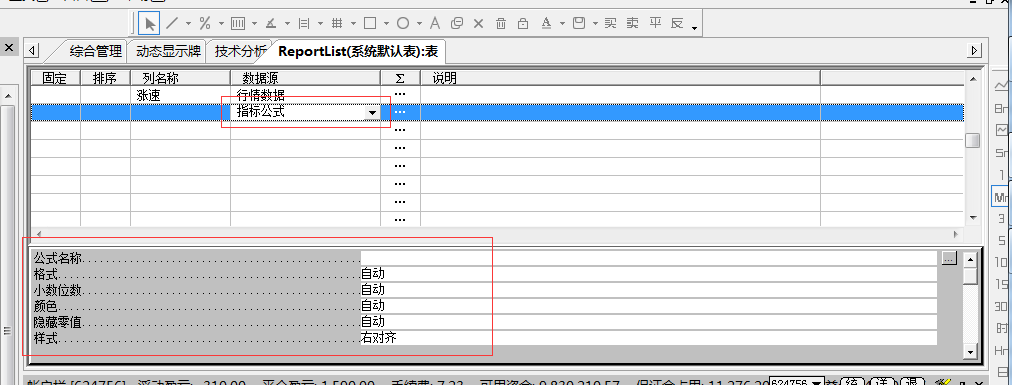Open the toolbar overflow options arrow
This screenshot has width=1012, height=385.
point(694,28)
